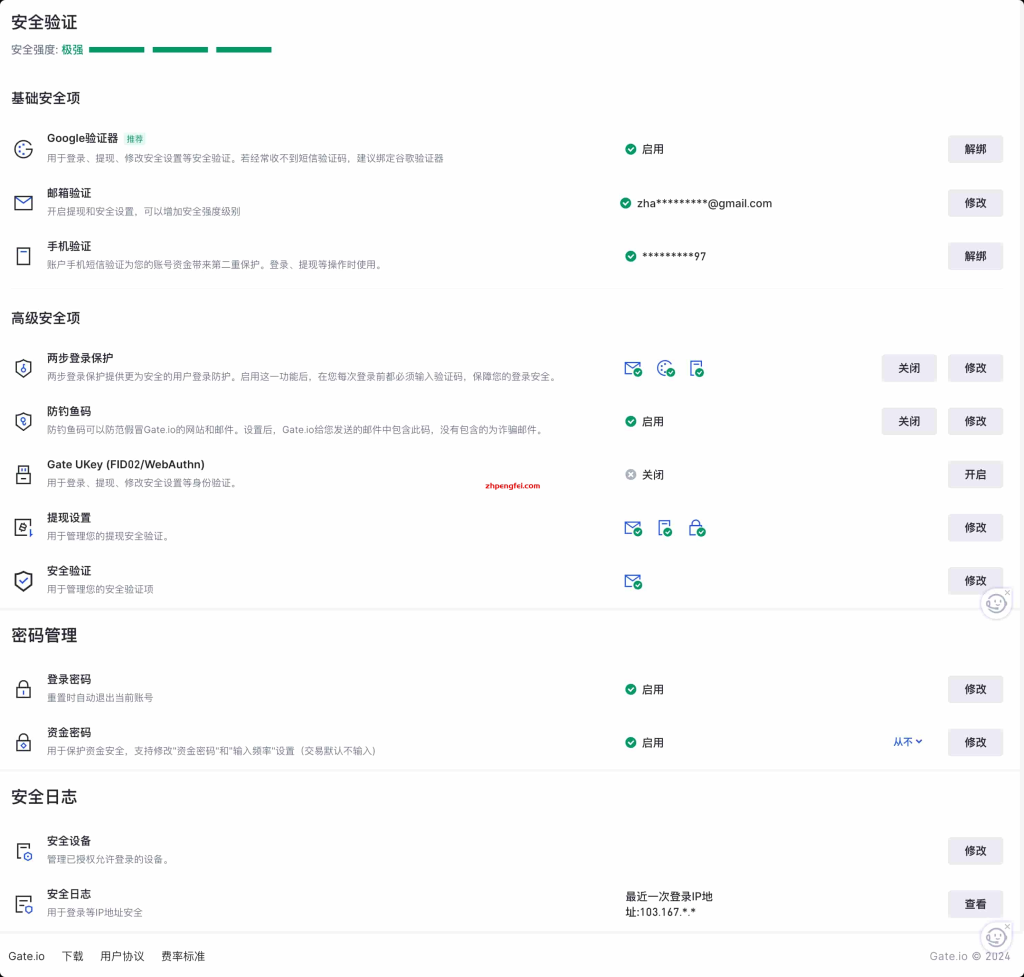
Task: Click the security log document icon
Action: coord(24,905)
